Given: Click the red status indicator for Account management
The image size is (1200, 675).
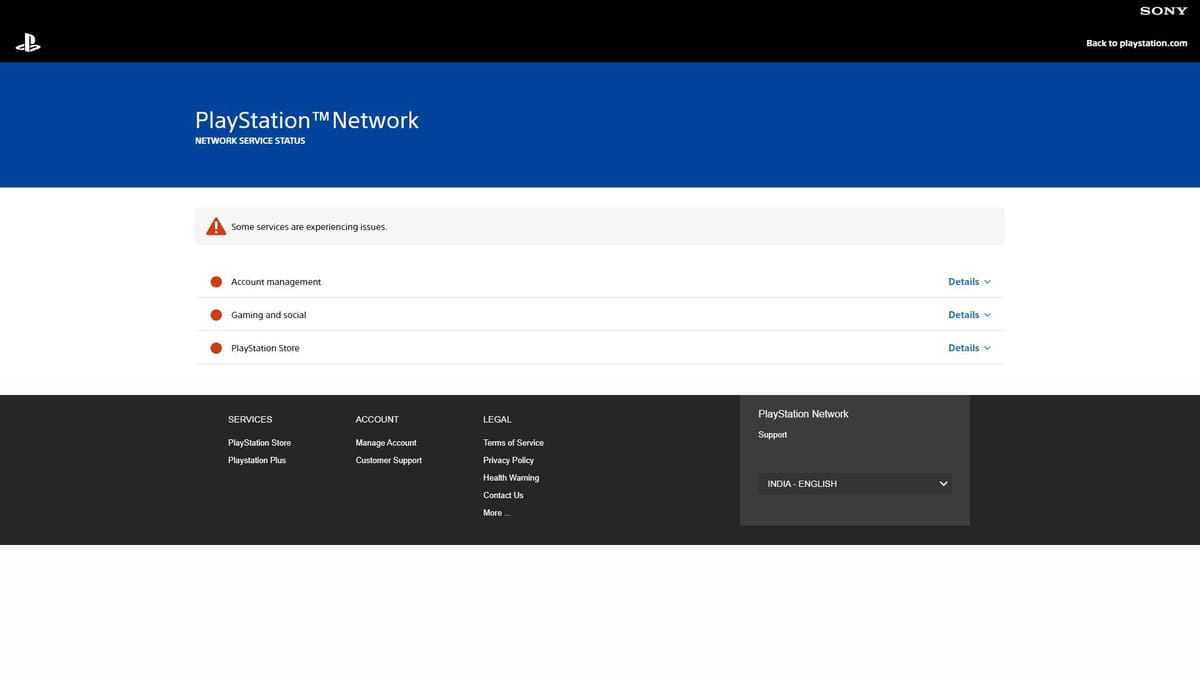Looking at the screenshot, I should pos(216,281).
